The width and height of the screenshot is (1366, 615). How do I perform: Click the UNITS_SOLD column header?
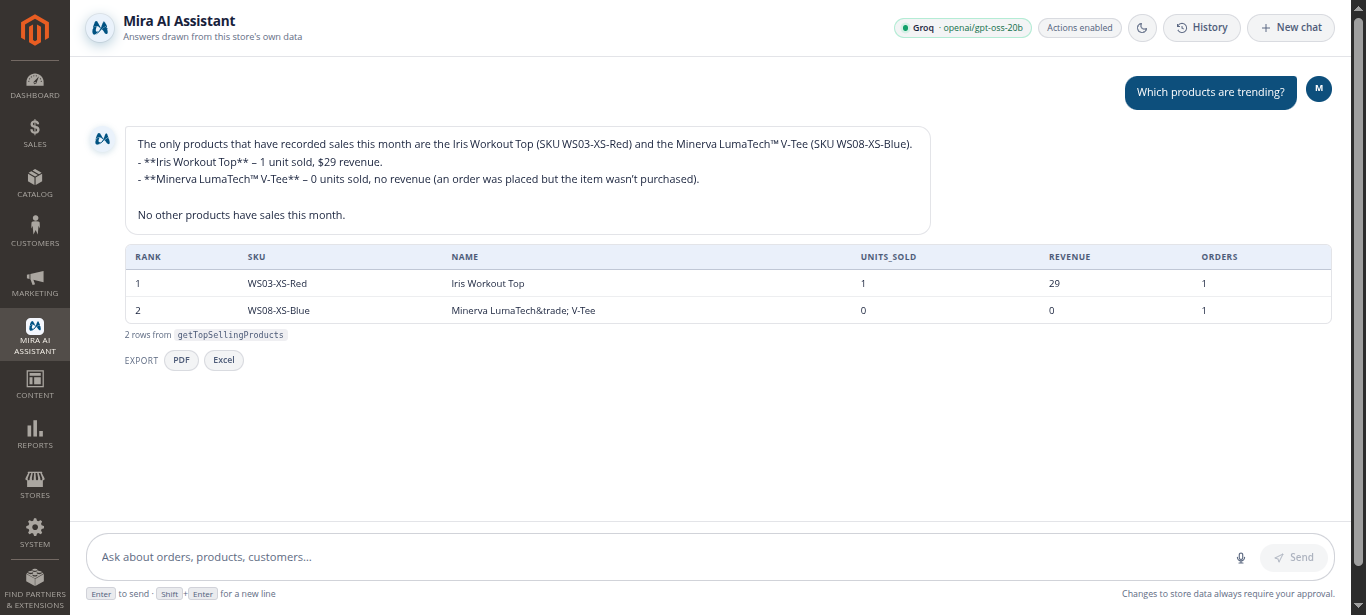point(888,257)
